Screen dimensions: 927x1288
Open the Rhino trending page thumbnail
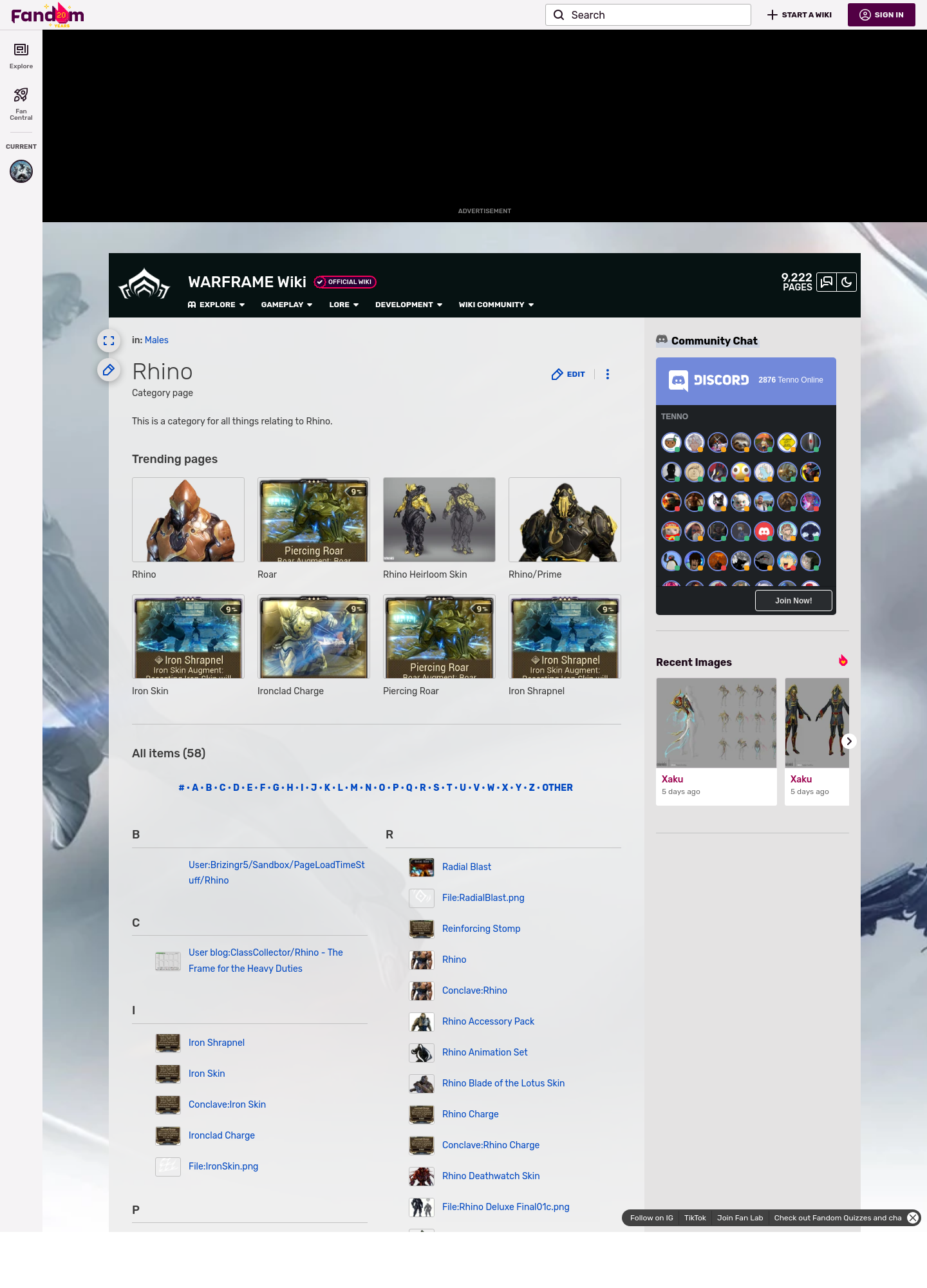188,520
